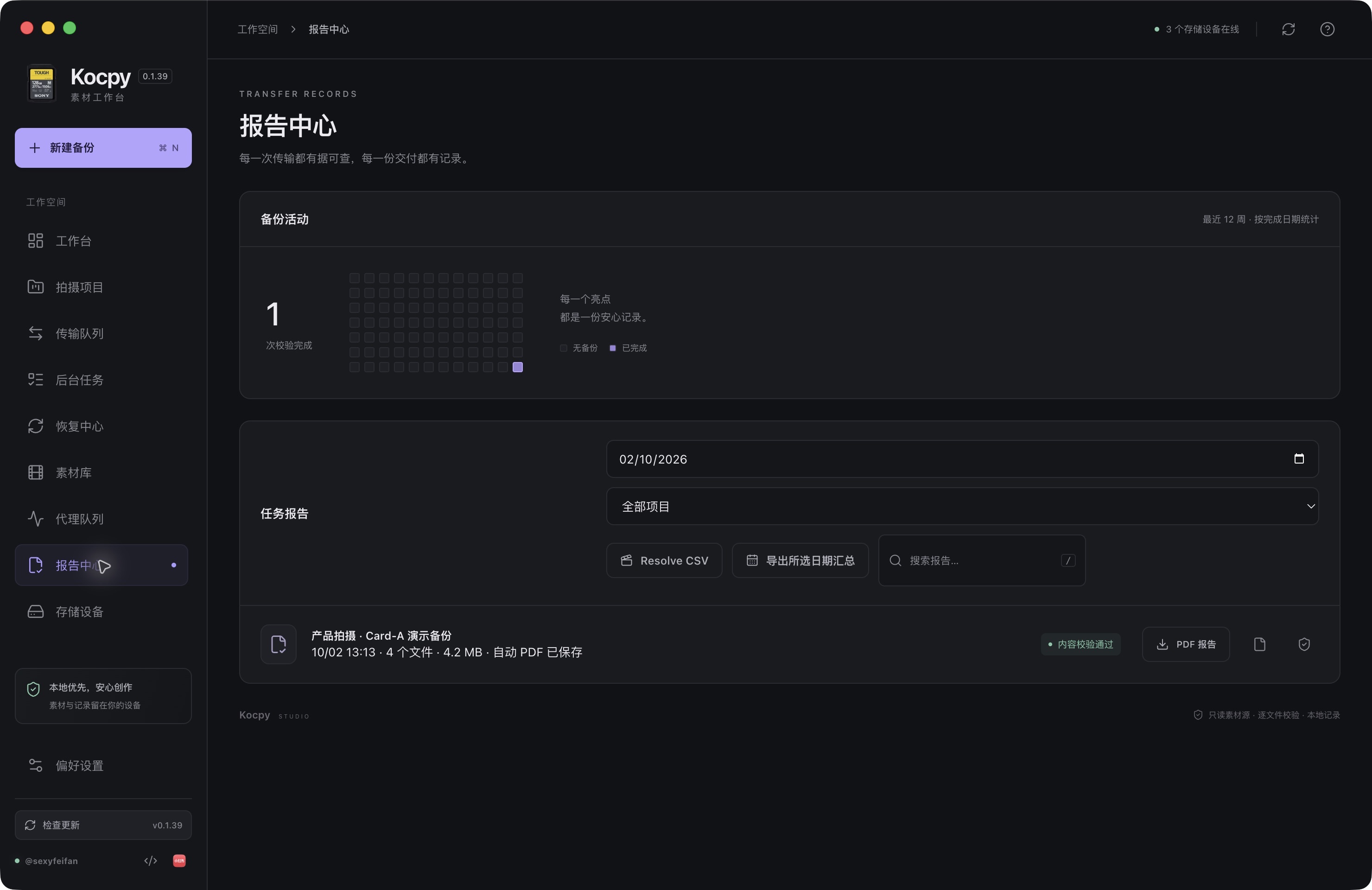
Task: Open the help question-mark icon
Action: pyautogui.click(x=1327, y=29)
